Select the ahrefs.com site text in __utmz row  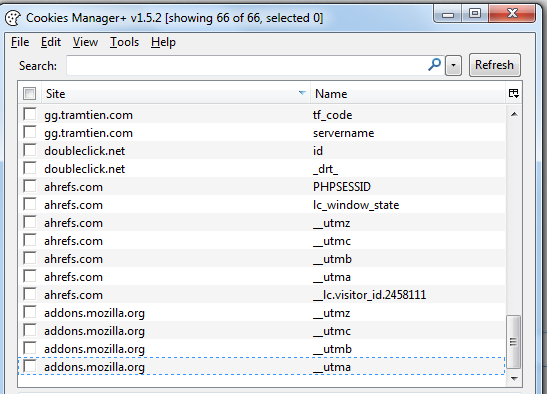tap(74, 223)
